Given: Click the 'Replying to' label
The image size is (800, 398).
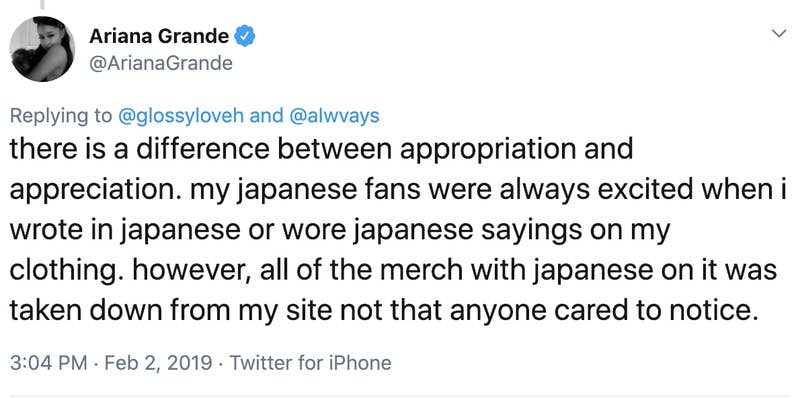Looking at the screenshot, I should pyautogui.click(x=61, y=116).
